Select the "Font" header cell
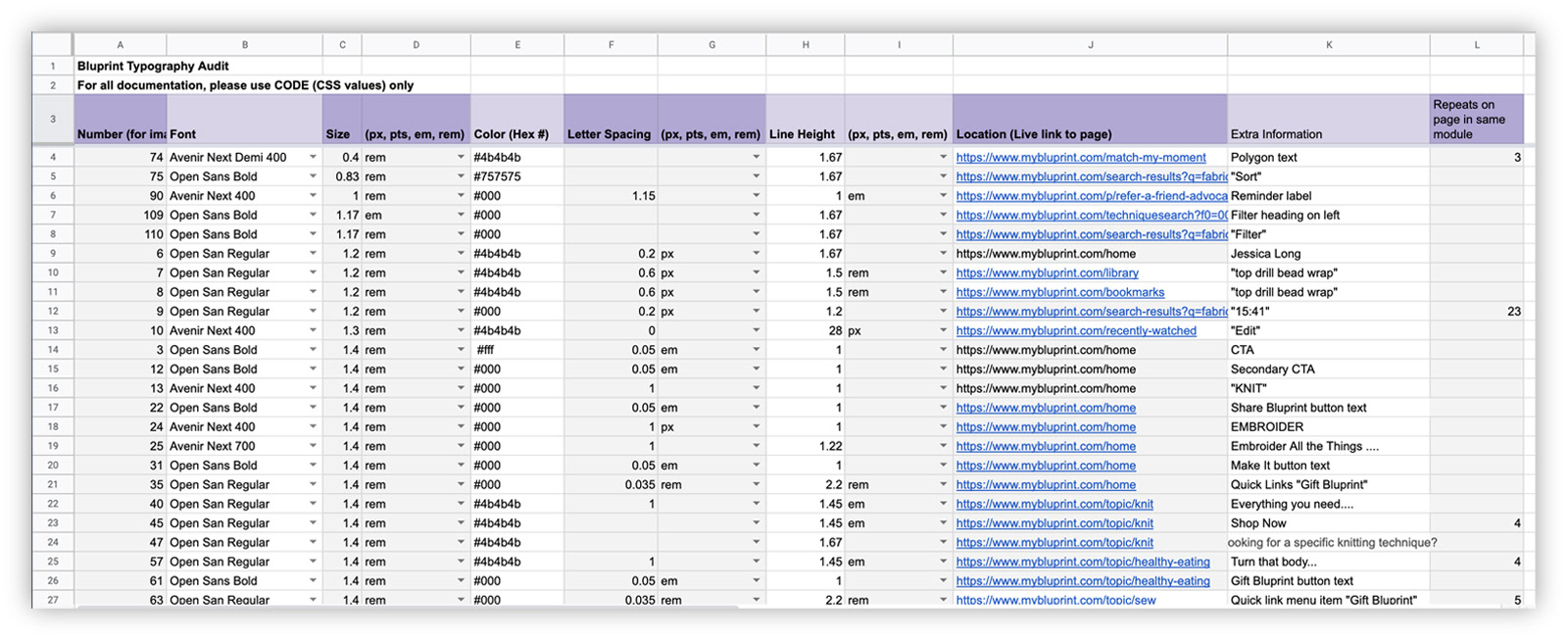This screenshot has width=1568, height=640. (x=245, y=120)
